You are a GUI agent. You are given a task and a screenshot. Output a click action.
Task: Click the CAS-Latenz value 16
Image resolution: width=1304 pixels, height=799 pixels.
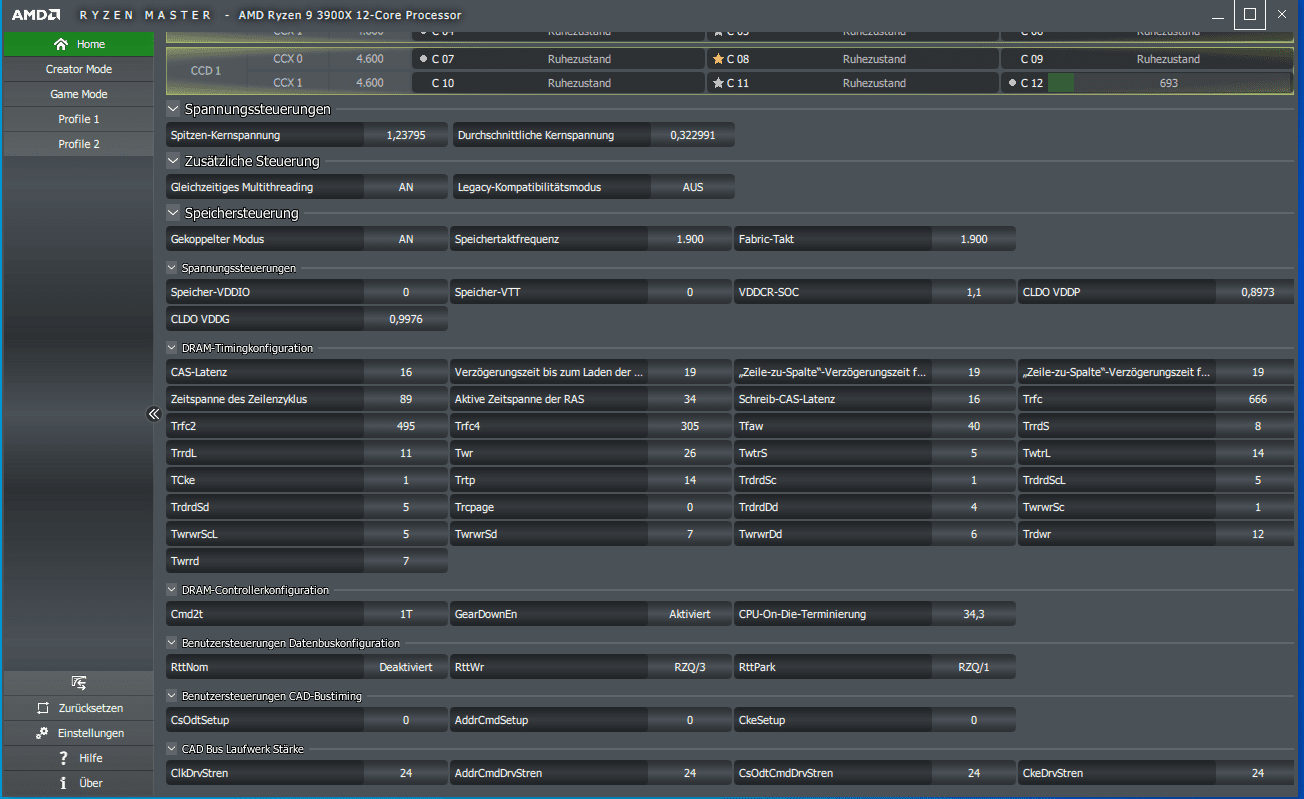click(406, 372)
